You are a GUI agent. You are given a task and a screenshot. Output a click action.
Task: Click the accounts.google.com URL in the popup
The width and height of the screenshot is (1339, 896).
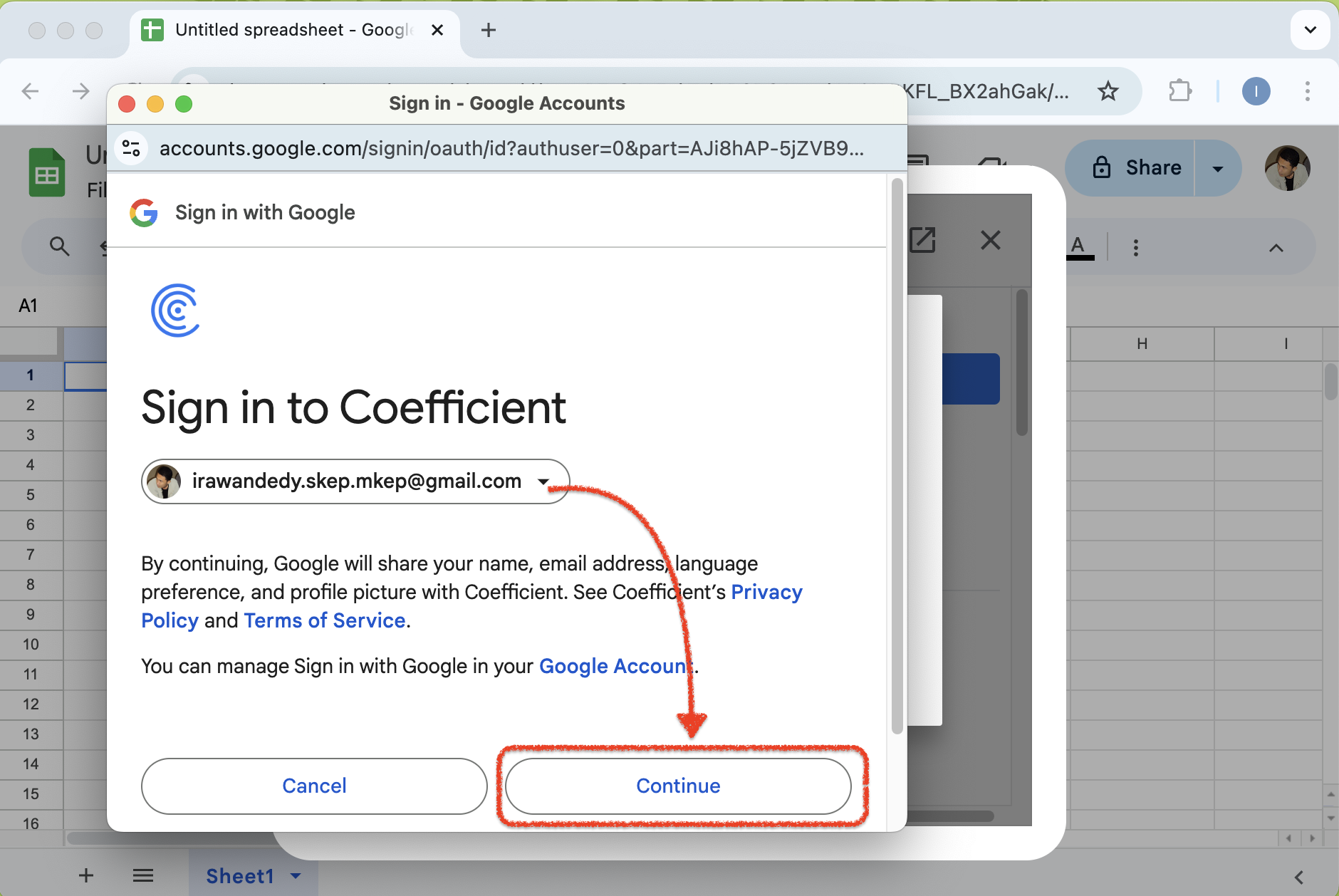511,148
